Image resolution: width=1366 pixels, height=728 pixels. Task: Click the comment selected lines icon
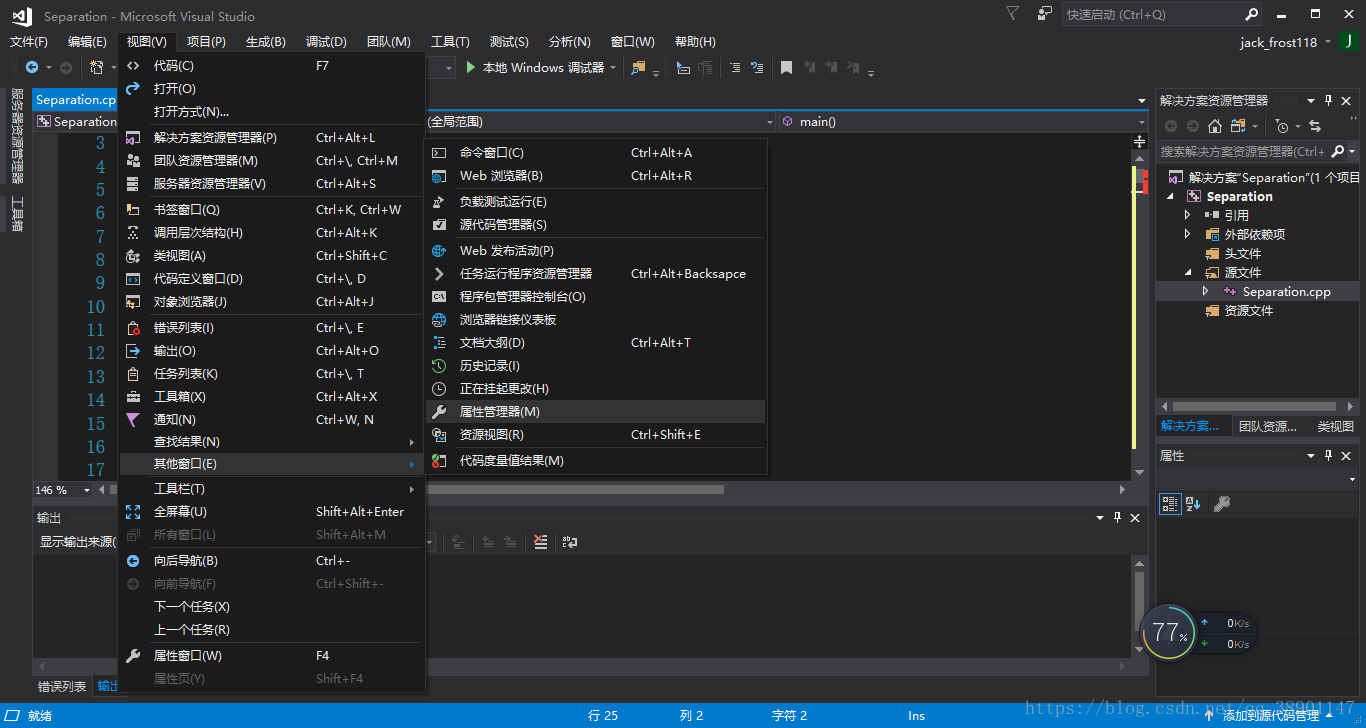click(x=735, y=67)
